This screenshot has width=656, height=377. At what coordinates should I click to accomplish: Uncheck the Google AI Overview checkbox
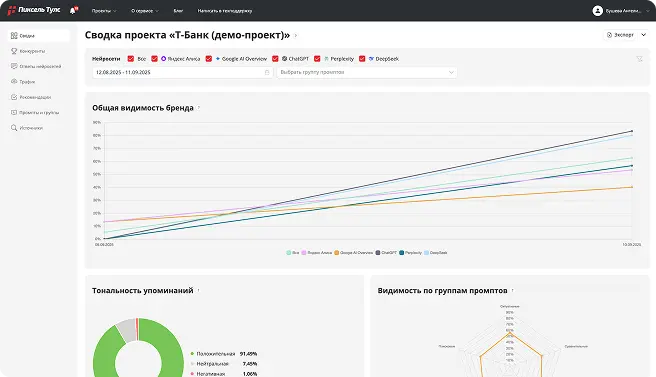[x=209, y=59]
